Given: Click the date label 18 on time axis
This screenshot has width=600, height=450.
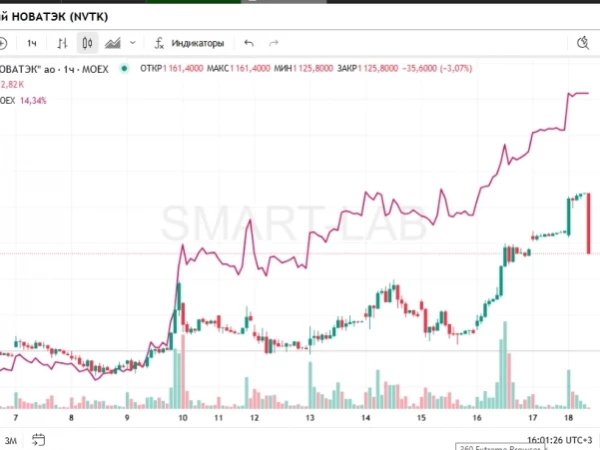Looking at the screenshot, I should [x=569, y=418].
